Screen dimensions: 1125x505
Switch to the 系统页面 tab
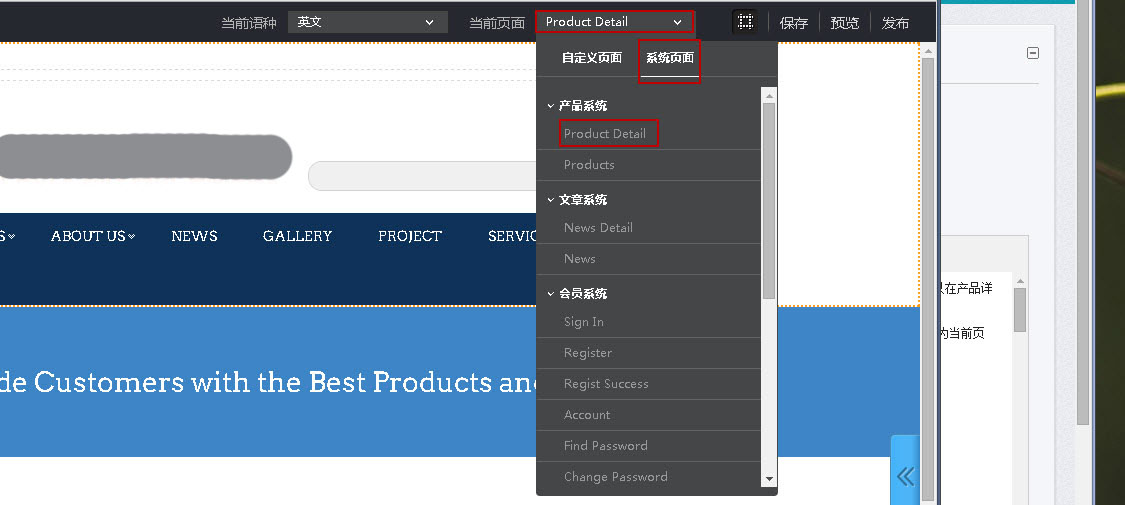pos(669,58)
